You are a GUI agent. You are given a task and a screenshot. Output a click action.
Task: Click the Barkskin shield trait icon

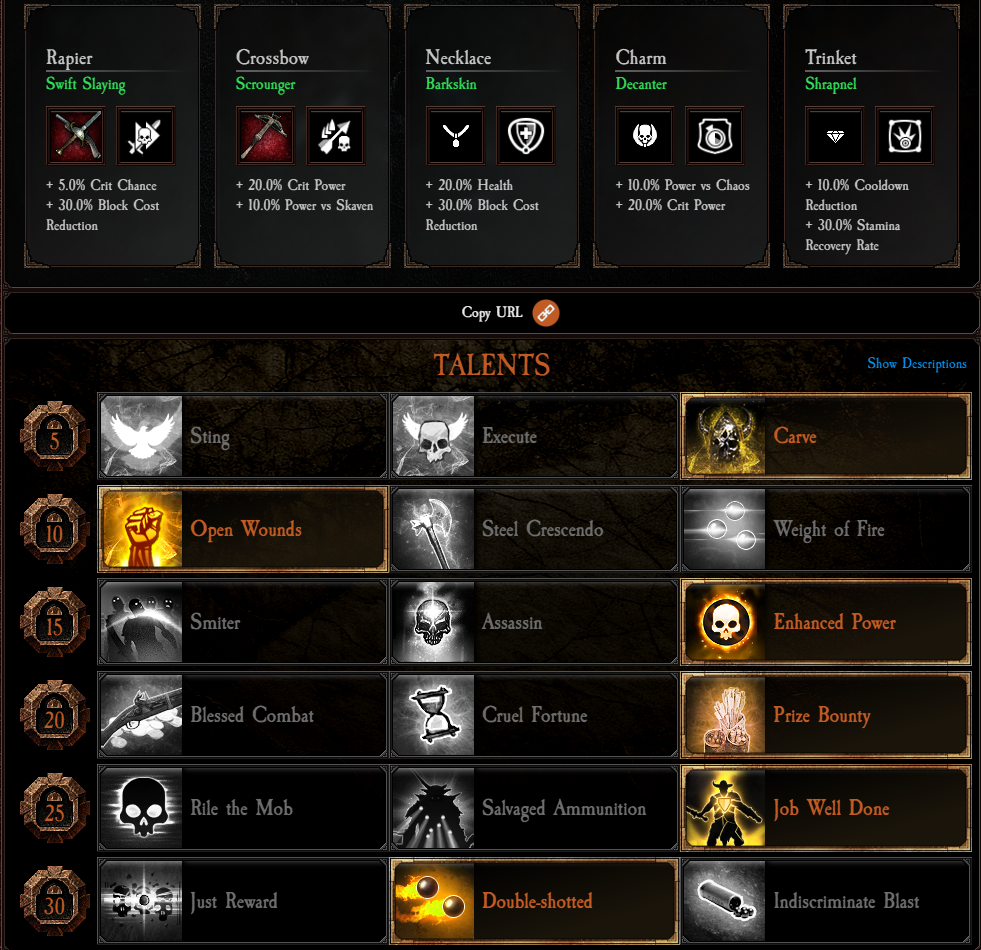[526, 136]
